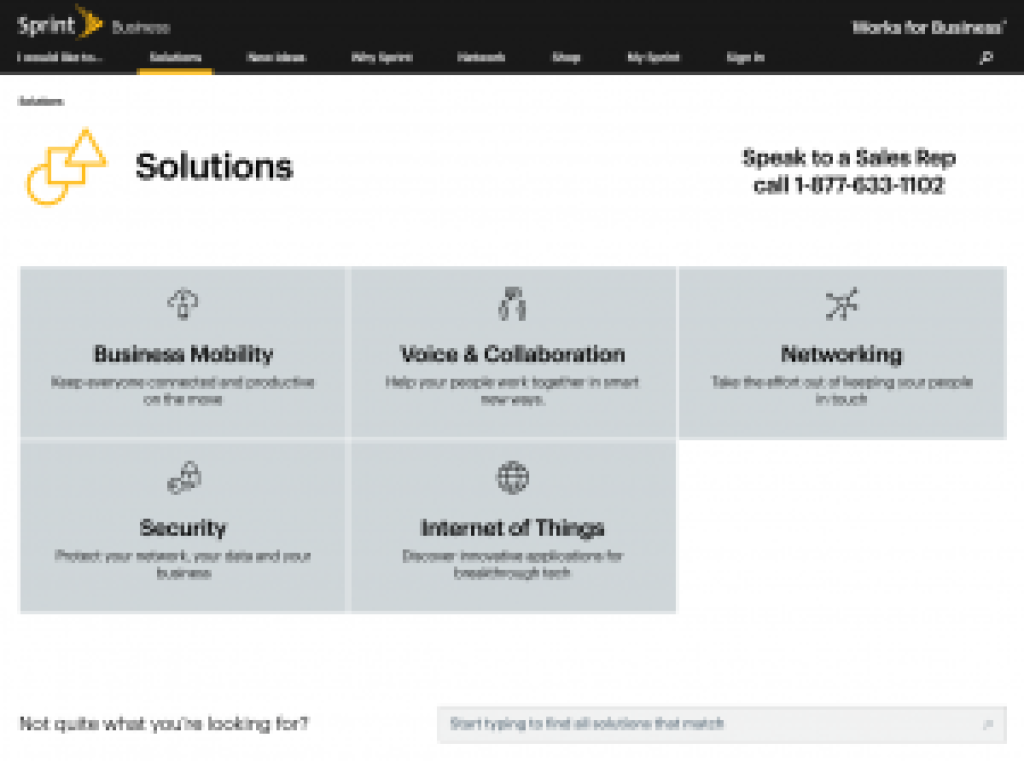Click the Sign in link
The height and width of the screenshot is (761, 1024).
(x=745, y=58)
